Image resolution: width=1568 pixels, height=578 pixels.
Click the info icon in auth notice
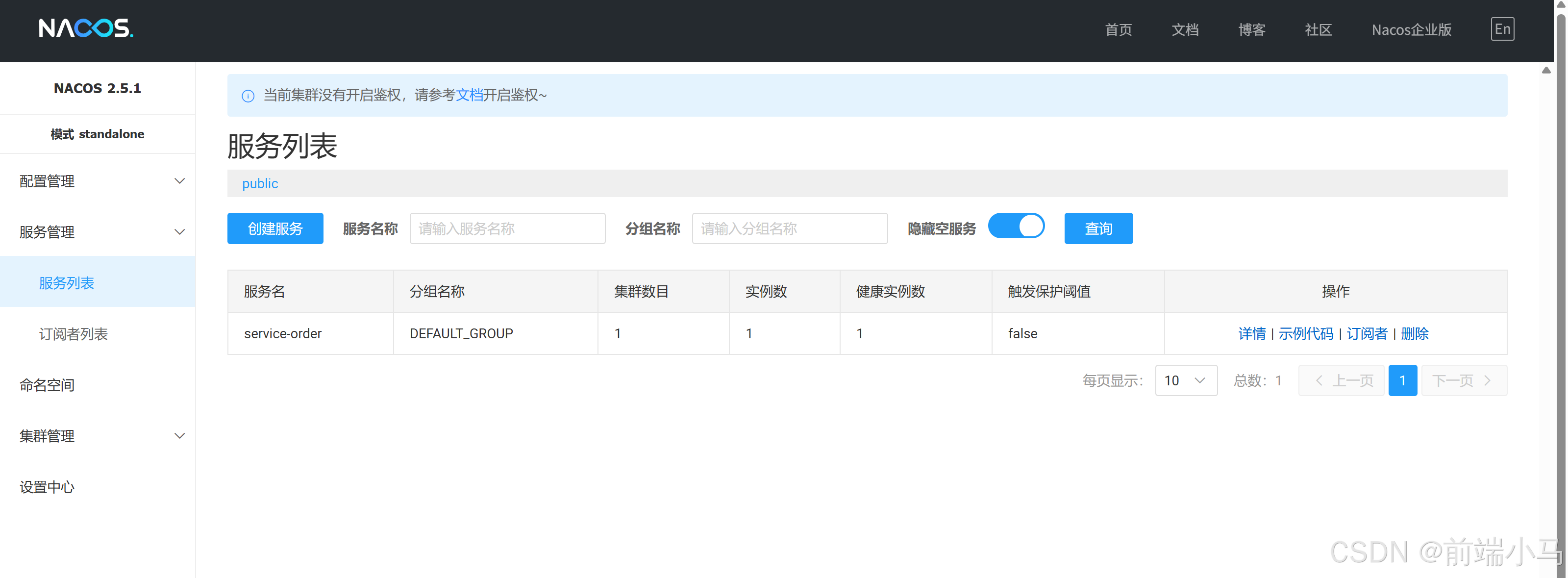tap(248, 96)
